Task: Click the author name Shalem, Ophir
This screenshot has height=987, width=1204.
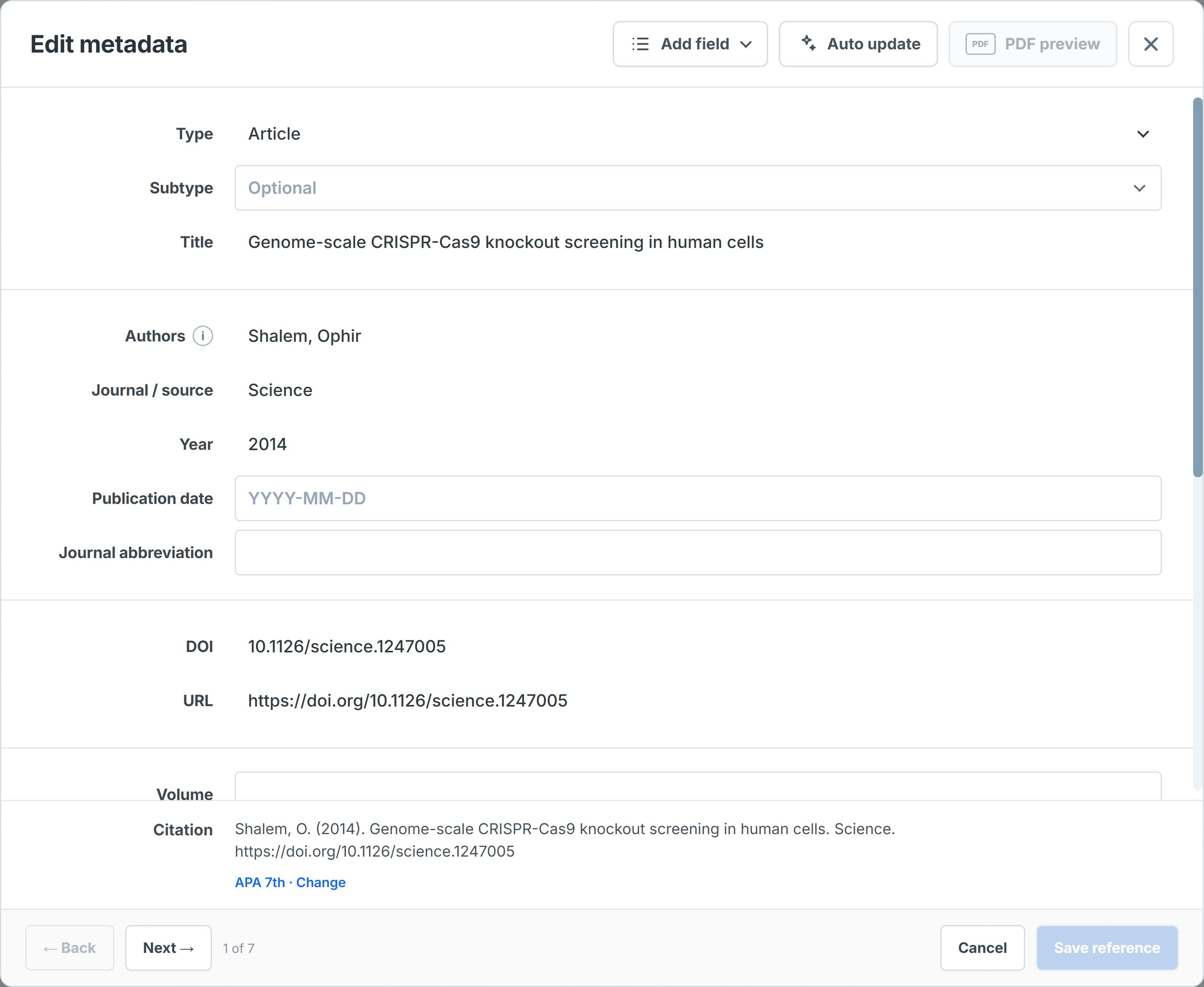Action: (x=304, y=336)
